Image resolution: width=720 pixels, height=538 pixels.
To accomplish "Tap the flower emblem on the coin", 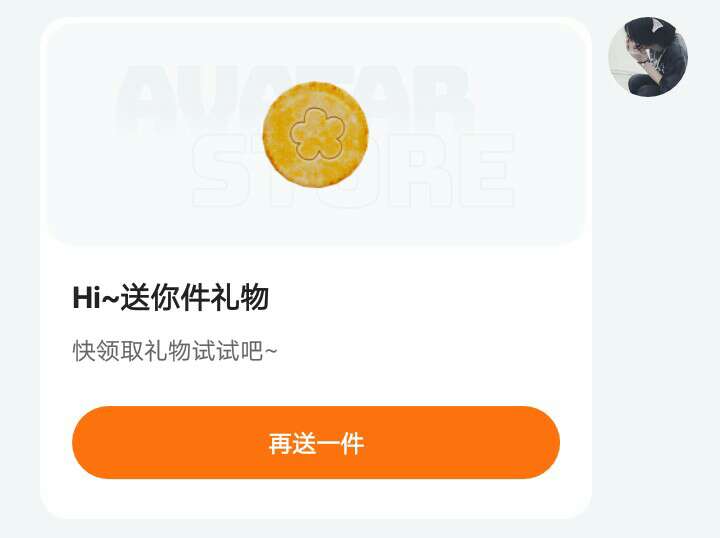I will (x=316, y=134).
